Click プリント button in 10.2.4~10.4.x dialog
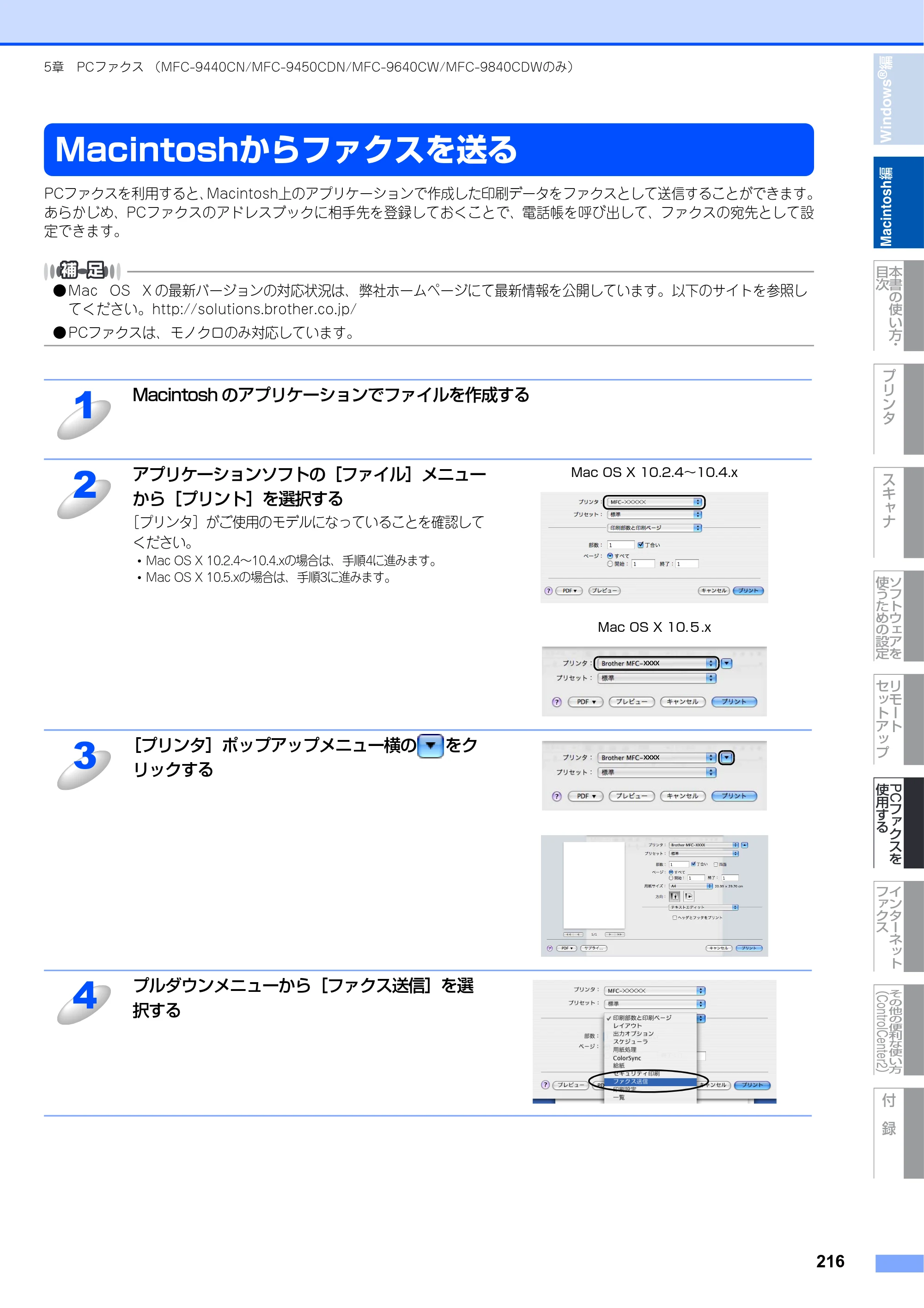This screenshot has height=1308, width=924. pyautogui.click(x=748, y=591)
